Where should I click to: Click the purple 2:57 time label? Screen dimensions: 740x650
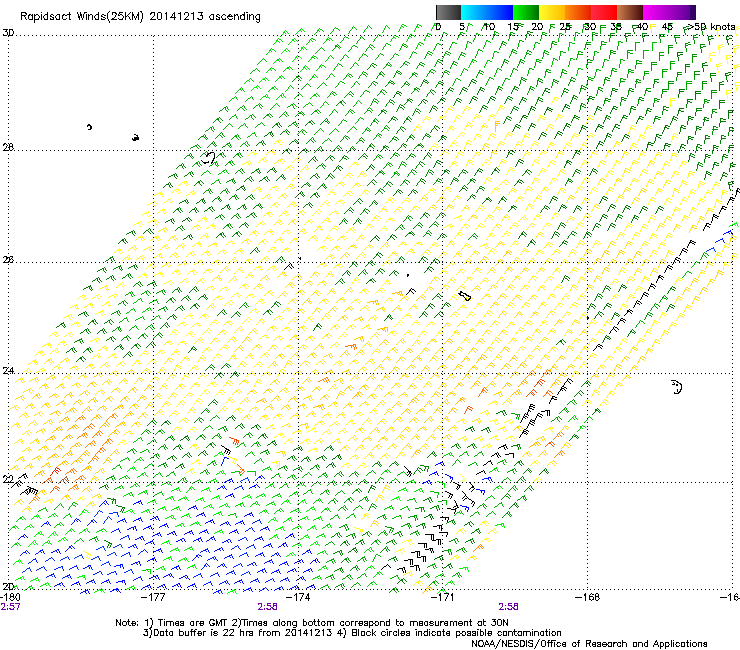[10, 607]
